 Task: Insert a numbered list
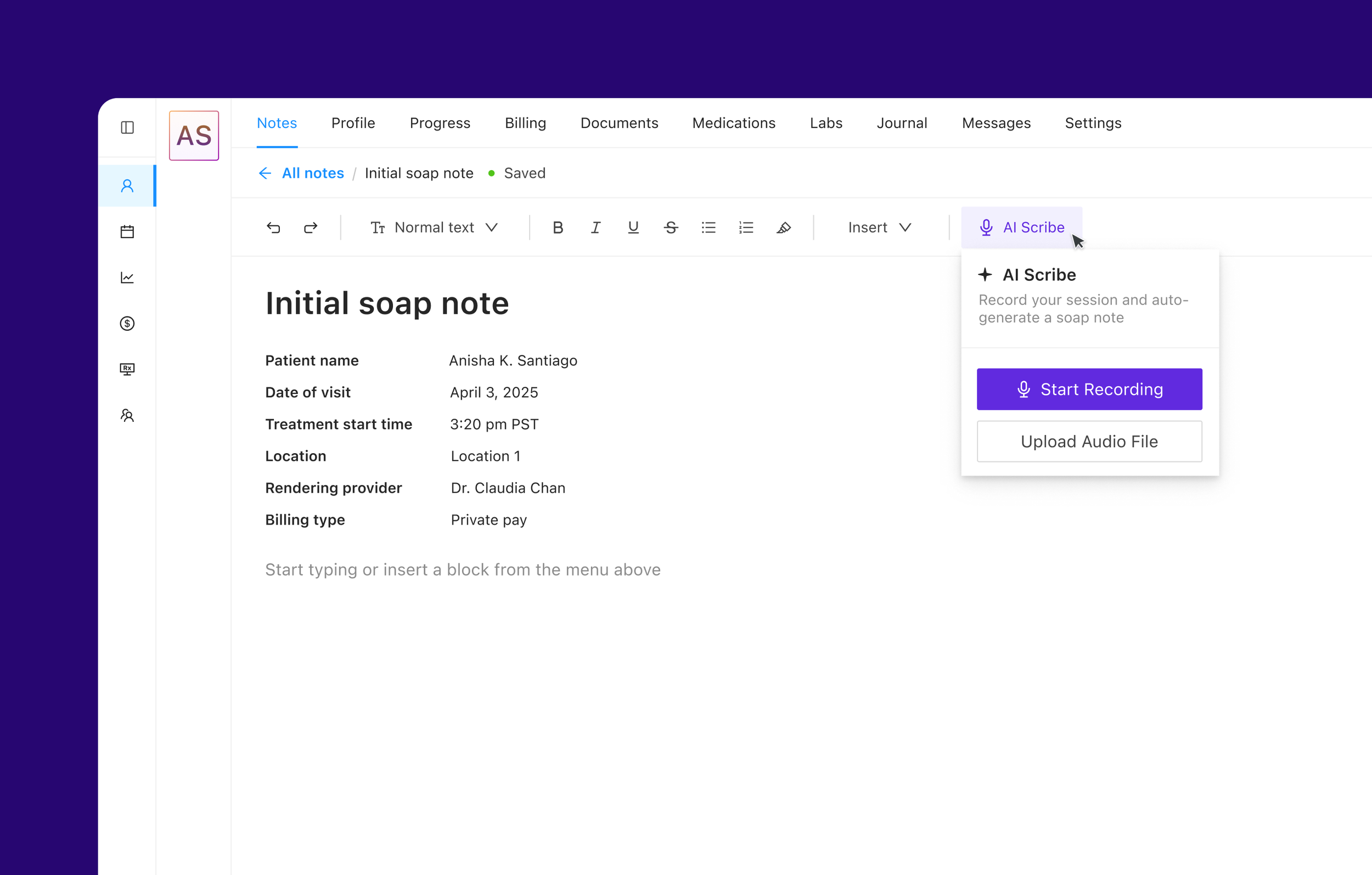click(x=746, y=228)
